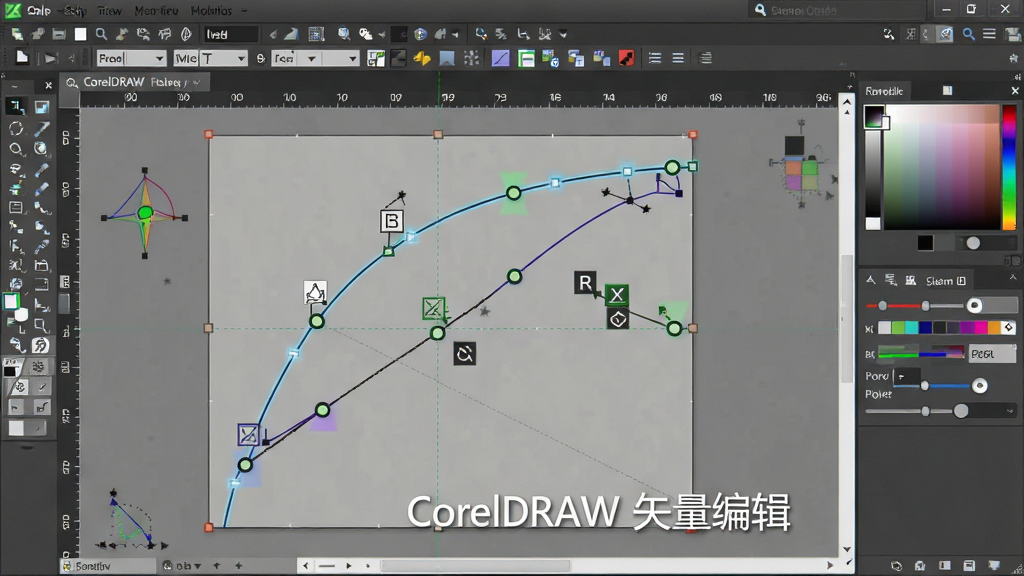Pick a color in the gradient field
Image resolution: width=1024 pixels, height=576 pixels.
coord(940,167)
